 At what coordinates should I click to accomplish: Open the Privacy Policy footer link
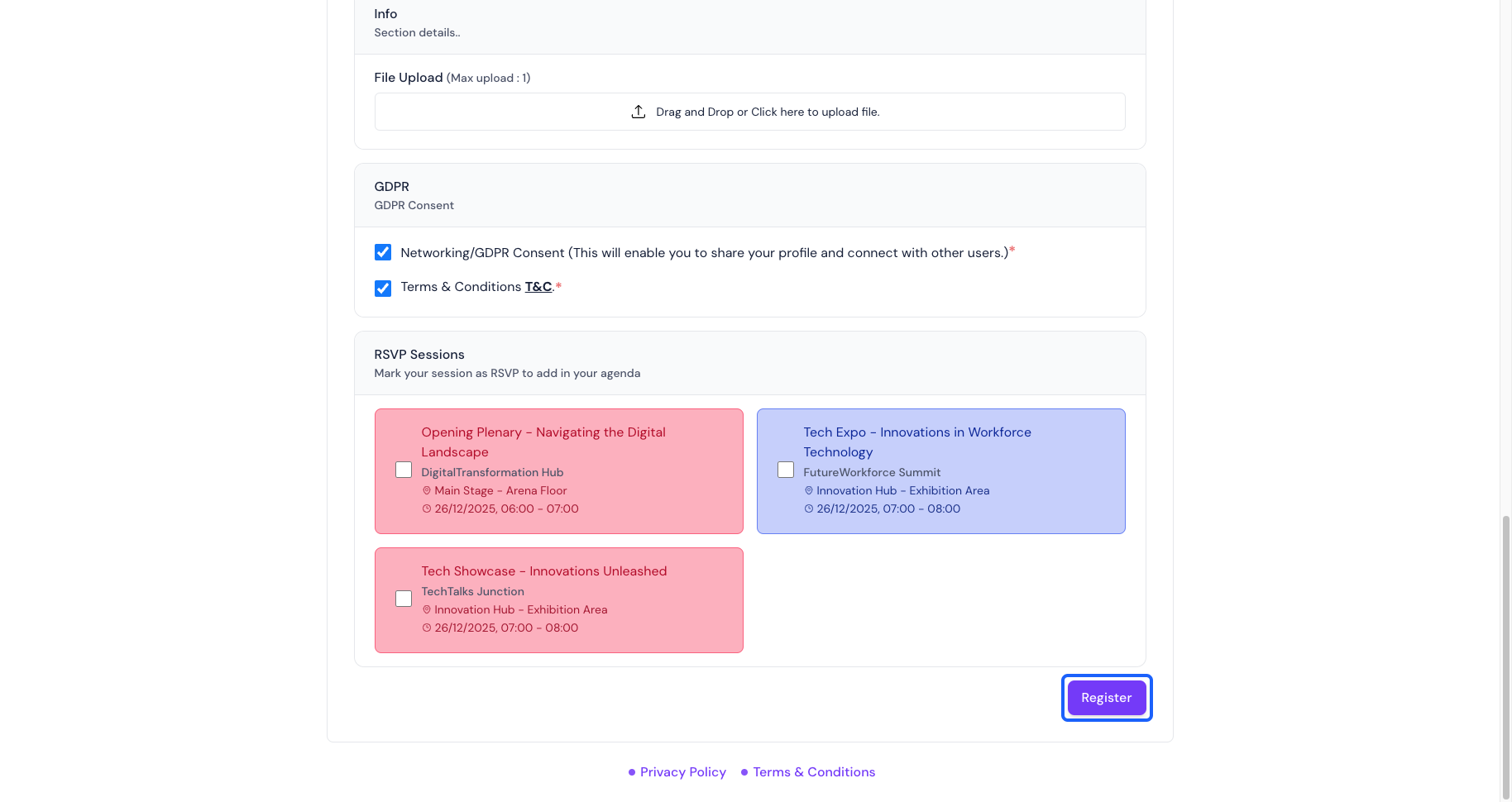pos(683,772)
